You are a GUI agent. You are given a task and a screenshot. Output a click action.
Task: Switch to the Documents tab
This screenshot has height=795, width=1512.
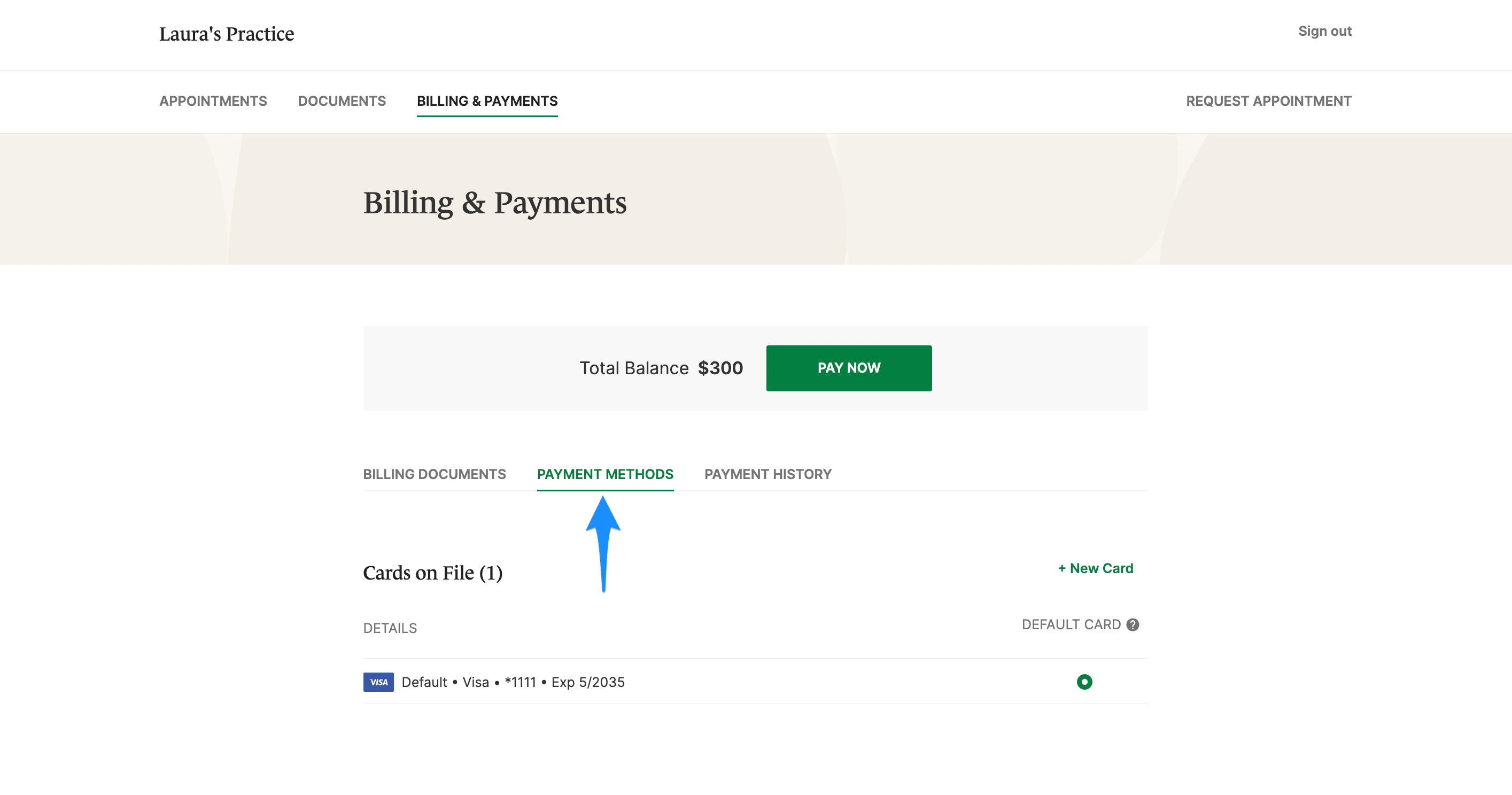pos(342,101)
